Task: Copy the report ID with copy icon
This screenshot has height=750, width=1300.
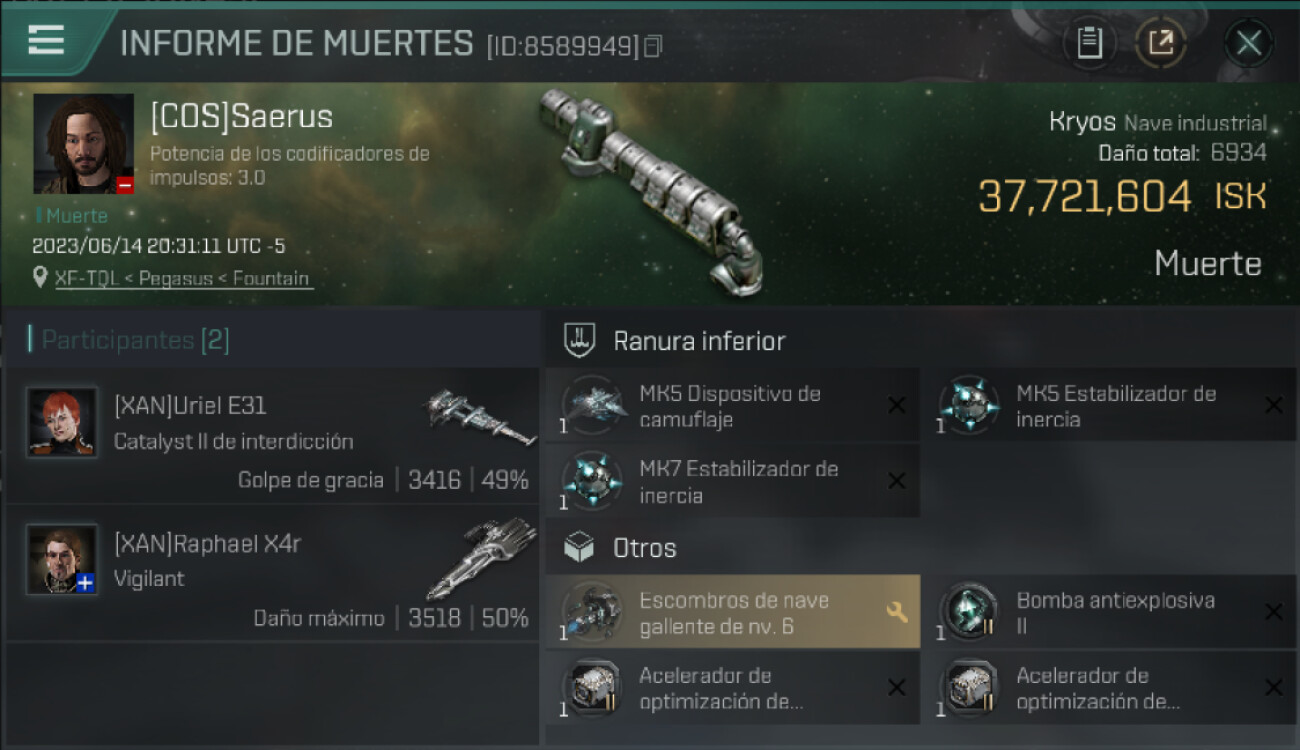Action: (x=653, y=46)
